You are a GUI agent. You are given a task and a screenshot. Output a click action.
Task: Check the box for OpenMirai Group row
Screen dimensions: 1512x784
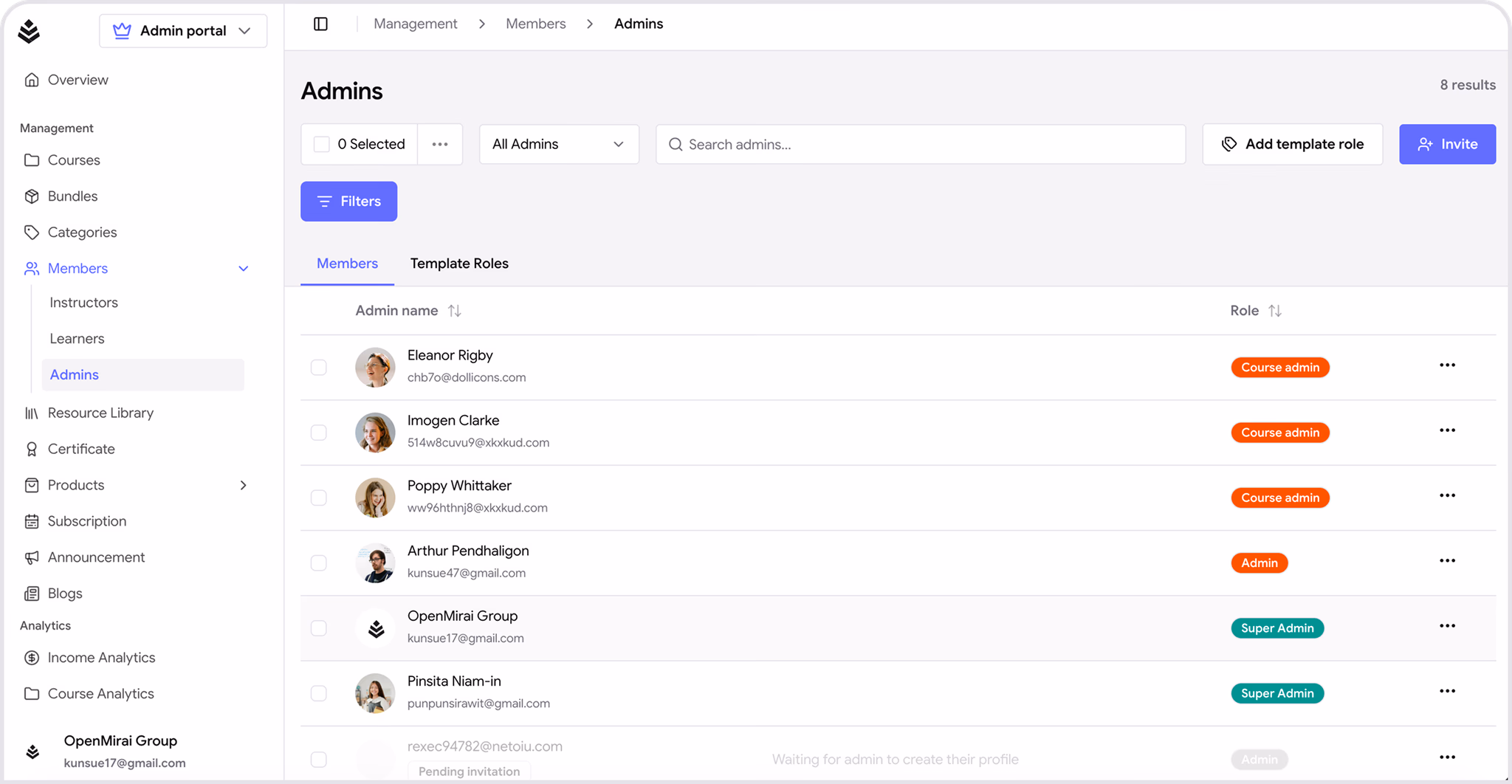319,628
